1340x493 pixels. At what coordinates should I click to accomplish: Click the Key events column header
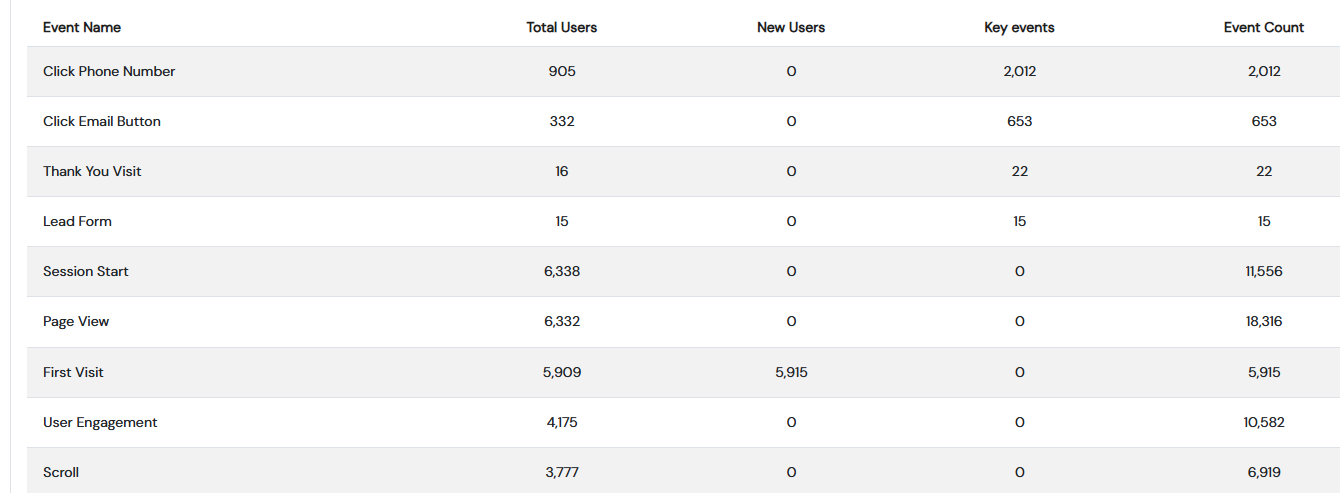pyautogui.click(x=1019, y=27)
